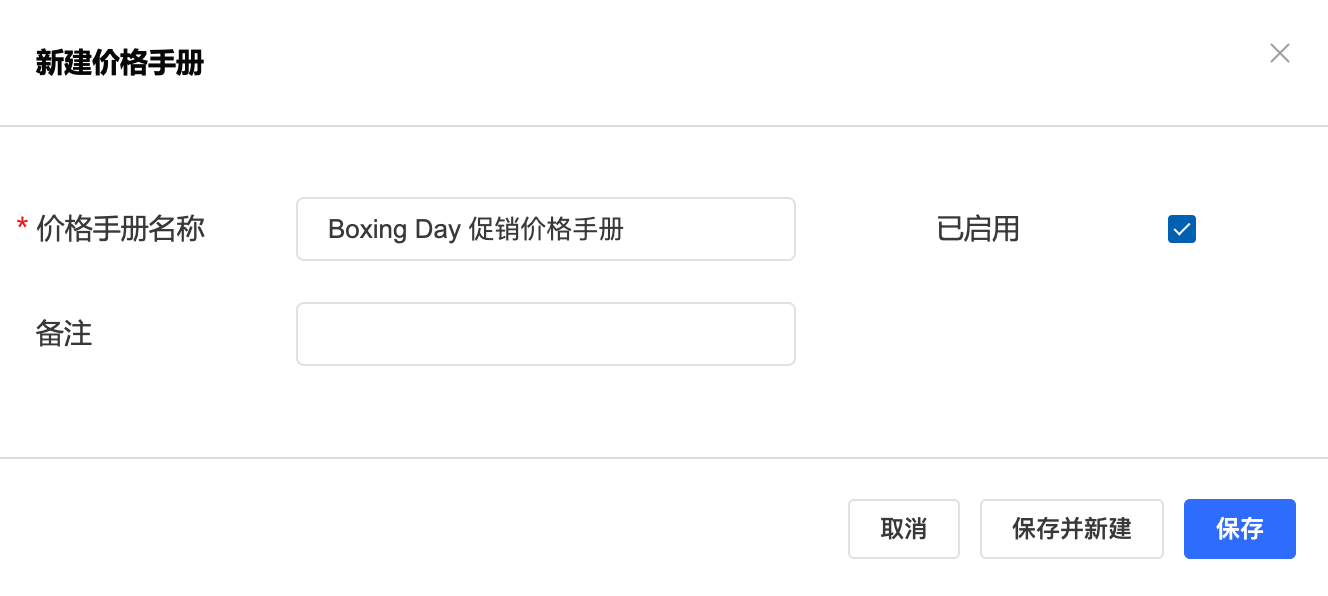Save and start another via 保存并新建
Viewport: 1328px width, 596px height.
[1071, 529]
